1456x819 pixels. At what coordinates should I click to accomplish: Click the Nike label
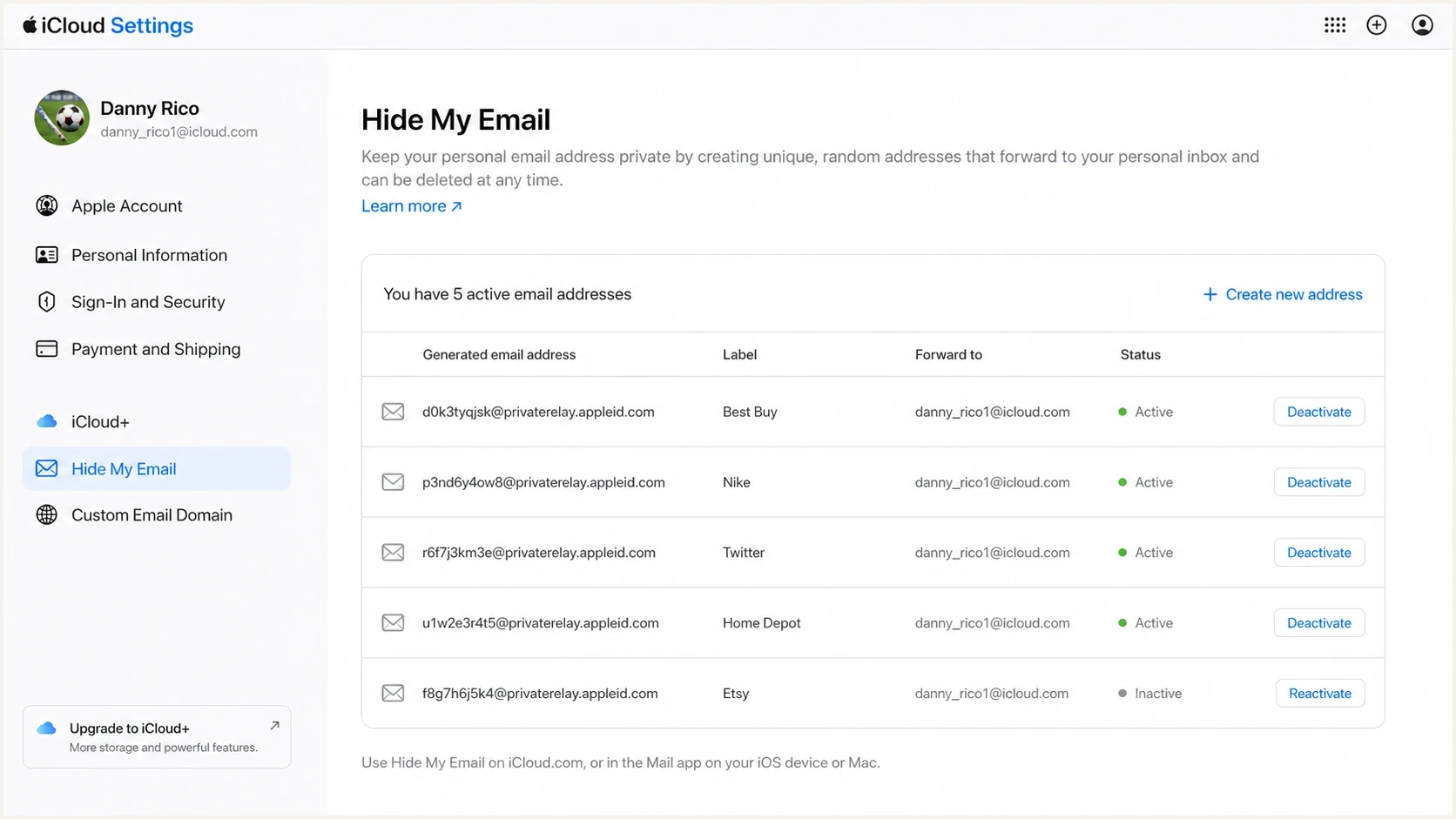tap(737, 482)
